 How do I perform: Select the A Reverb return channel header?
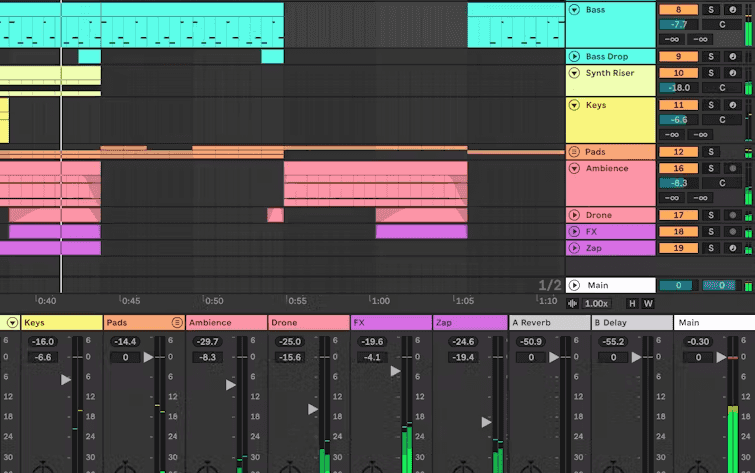(x=549, y=323)
